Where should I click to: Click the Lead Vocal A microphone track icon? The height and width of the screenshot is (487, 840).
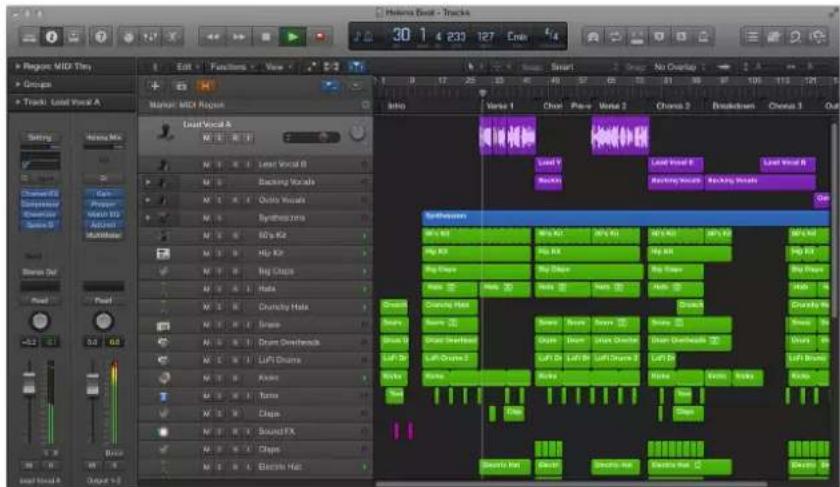coord(164,131)
